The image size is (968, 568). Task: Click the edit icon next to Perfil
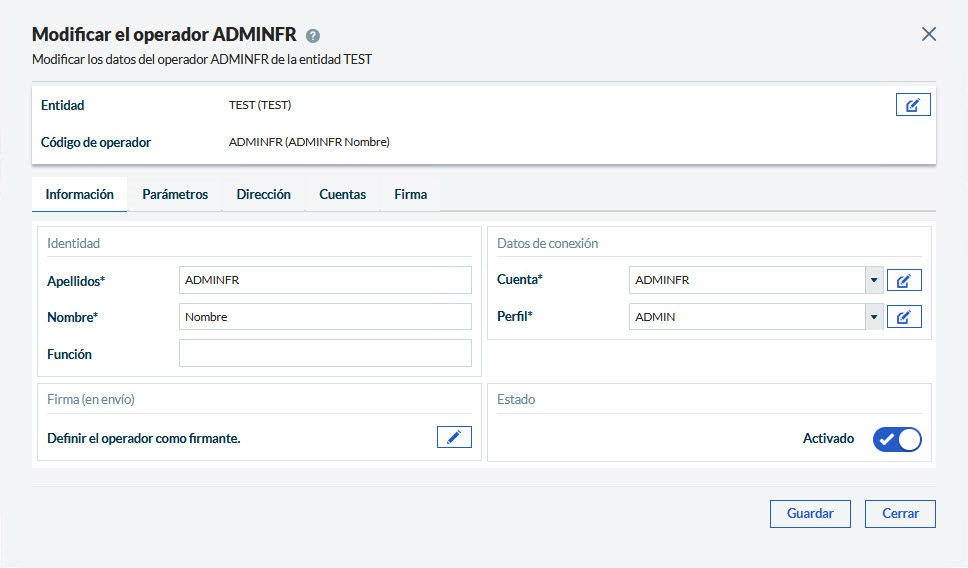(903, 317)
